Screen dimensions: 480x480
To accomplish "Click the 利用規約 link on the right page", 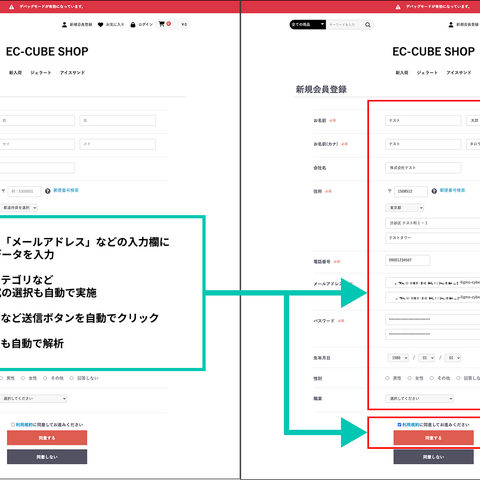I will pos(411,425).
